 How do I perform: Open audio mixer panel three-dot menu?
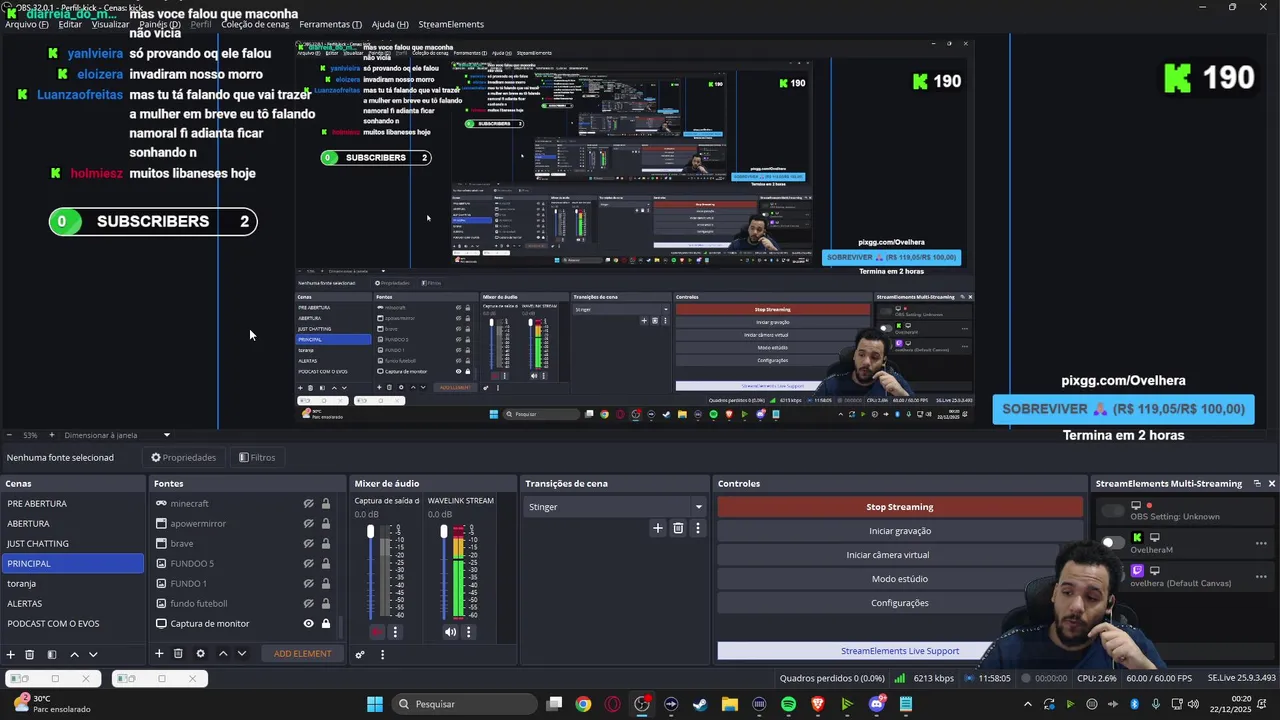pyautogui.click(x=382, y=655)
